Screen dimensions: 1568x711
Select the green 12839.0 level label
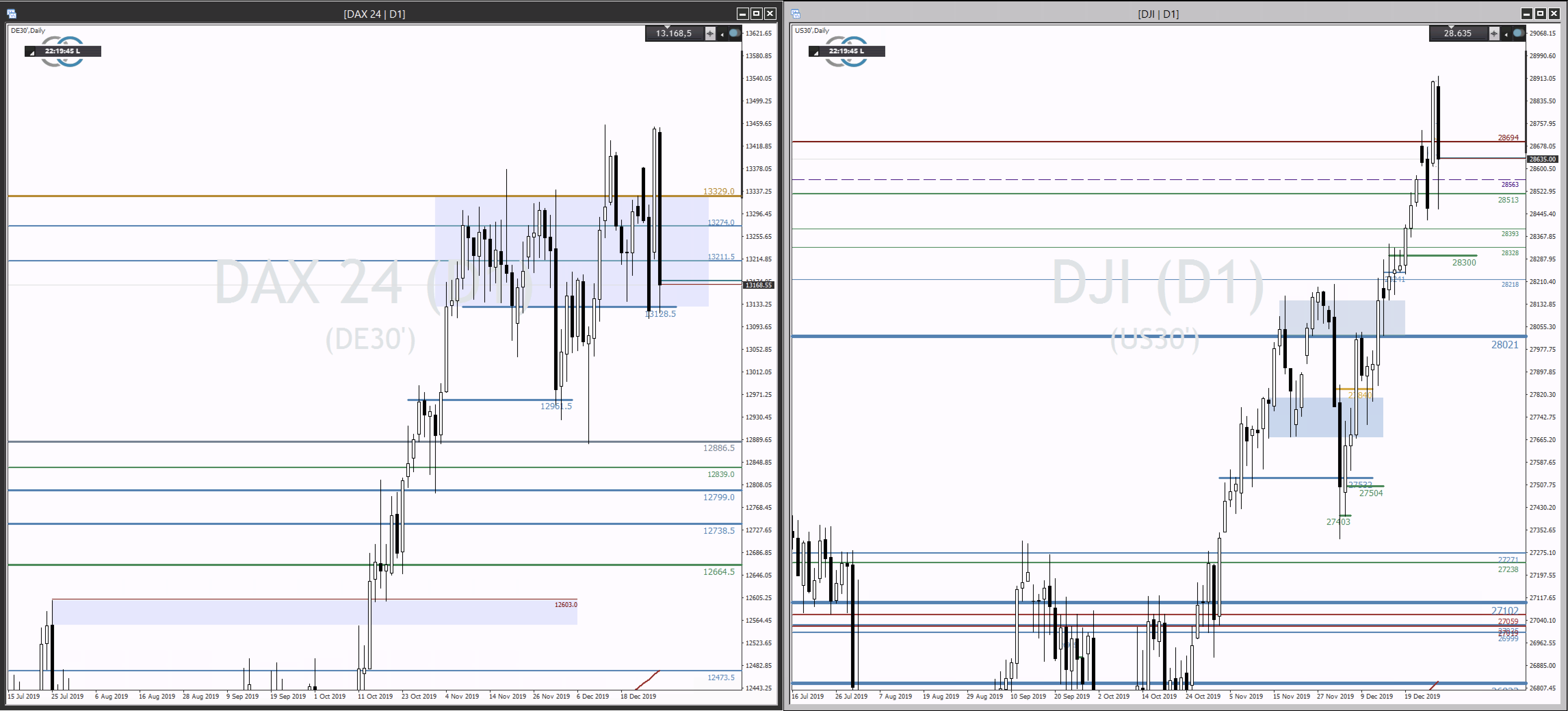pos(721,474)
